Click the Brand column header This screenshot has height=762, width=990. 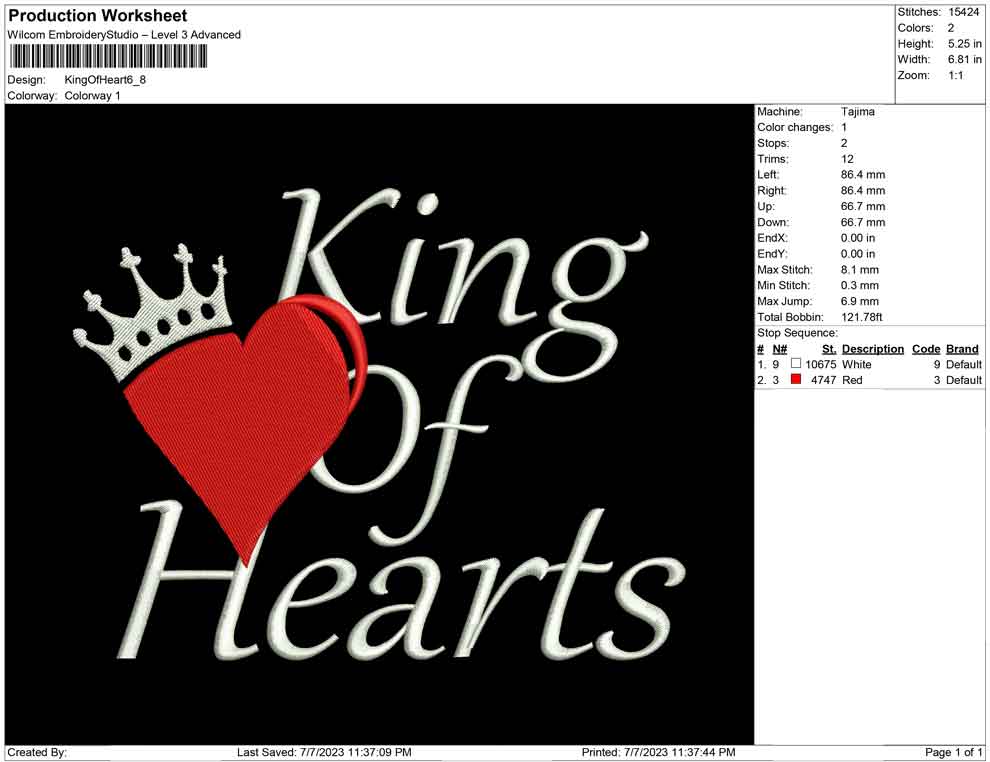961,348
